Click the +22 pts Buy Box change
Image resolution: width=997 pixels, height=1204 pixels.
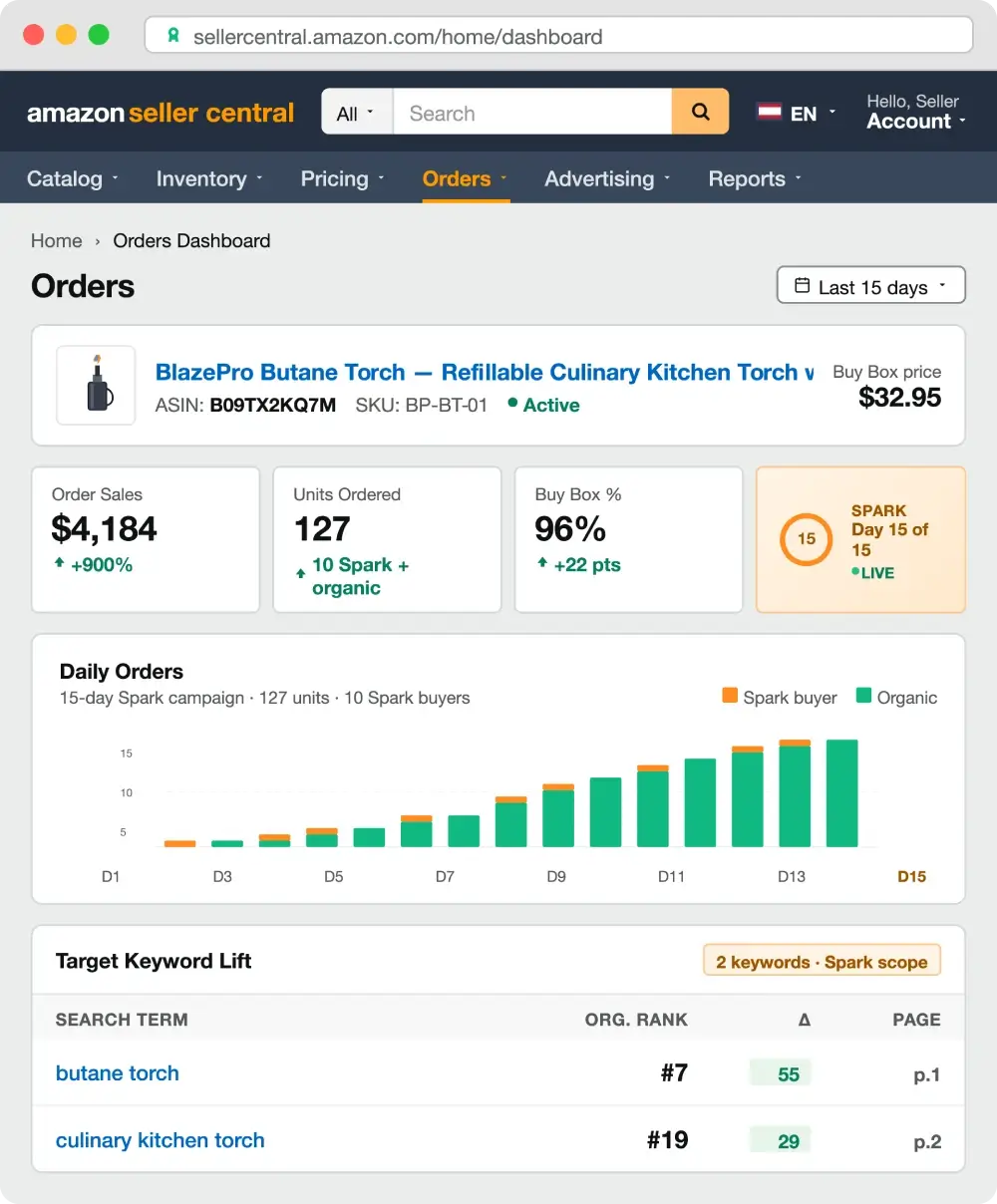click(x=578, y=564)
